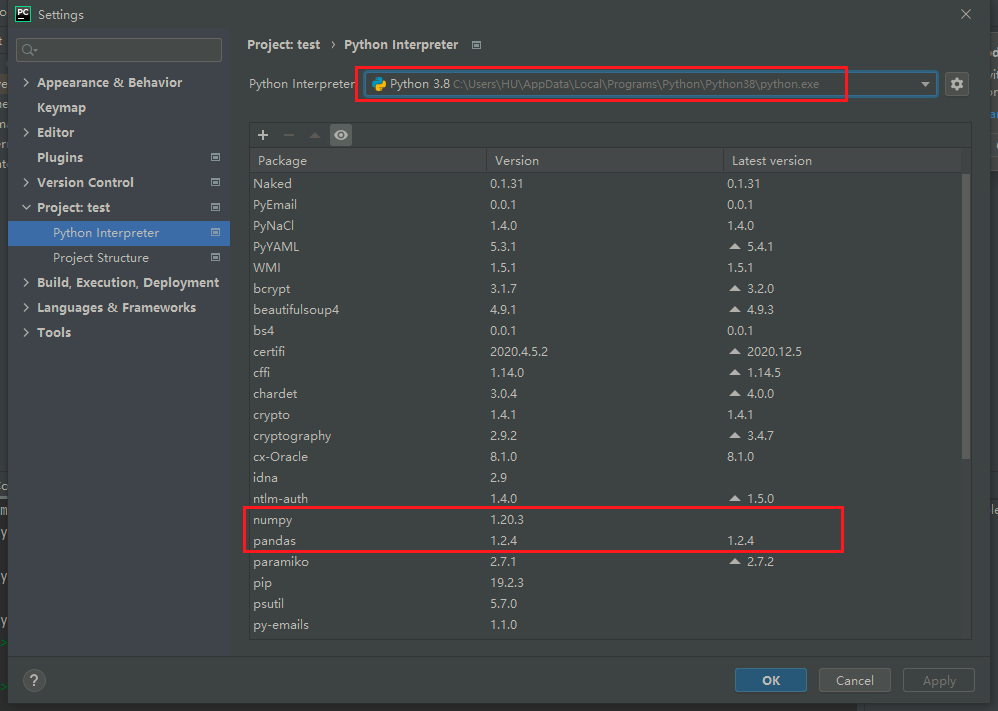Select the numpy package row
Viewport: 998px width, 711px height.
(x=605, y=519)
